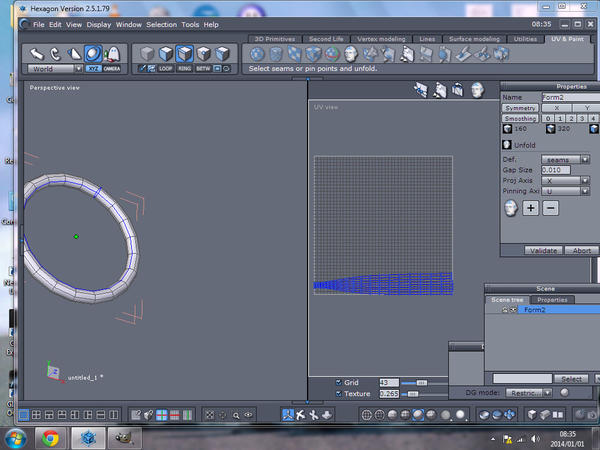Viewport: 600px width, 450px height.
Task: Toggle symmetry Y axis
Action: 587,108
